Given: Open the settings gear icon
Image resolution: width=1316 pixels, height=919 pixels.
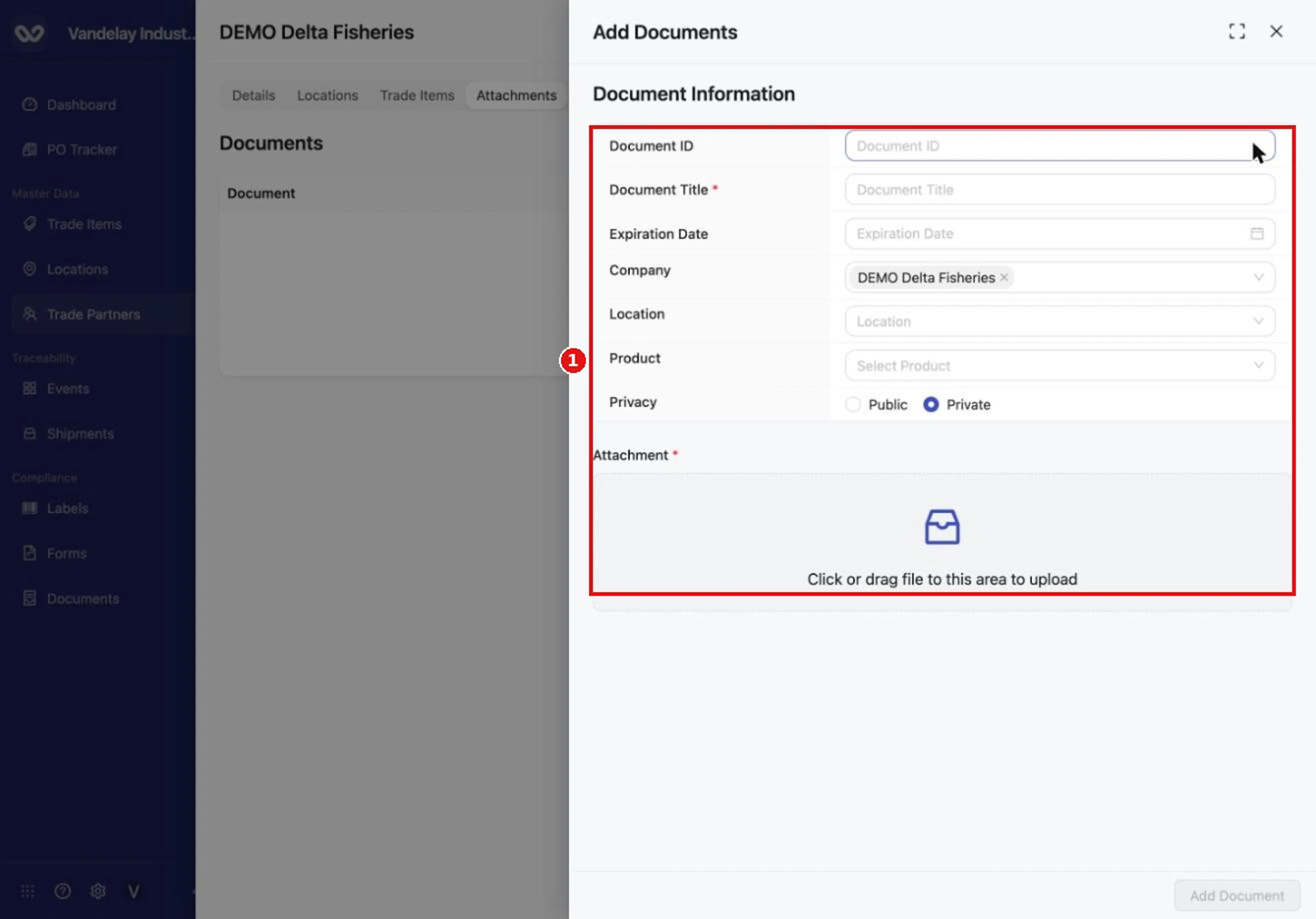Looking at the screenshot, I should coord(98,891).
